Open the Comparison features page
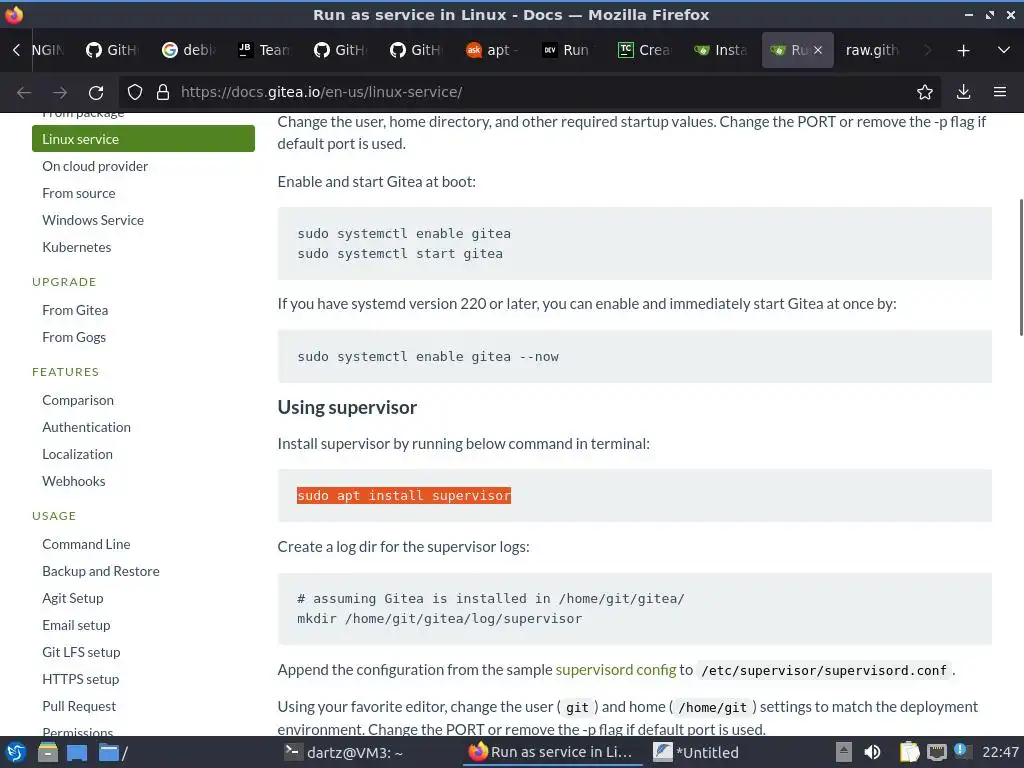This screenshot has width=1024, height=768. (78, 400)
